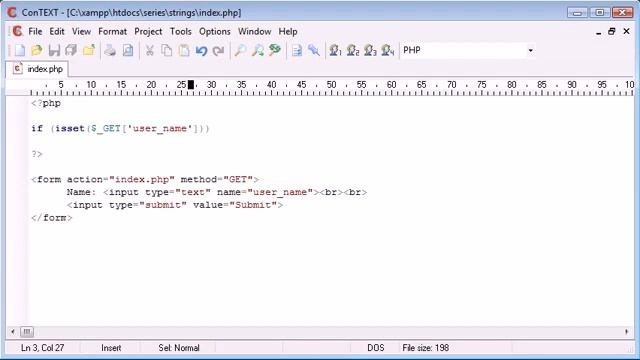The height and width of the screenshot is (360, 640).
Task: Click the Find Next toolbar icon
Action: coord(258,51)
